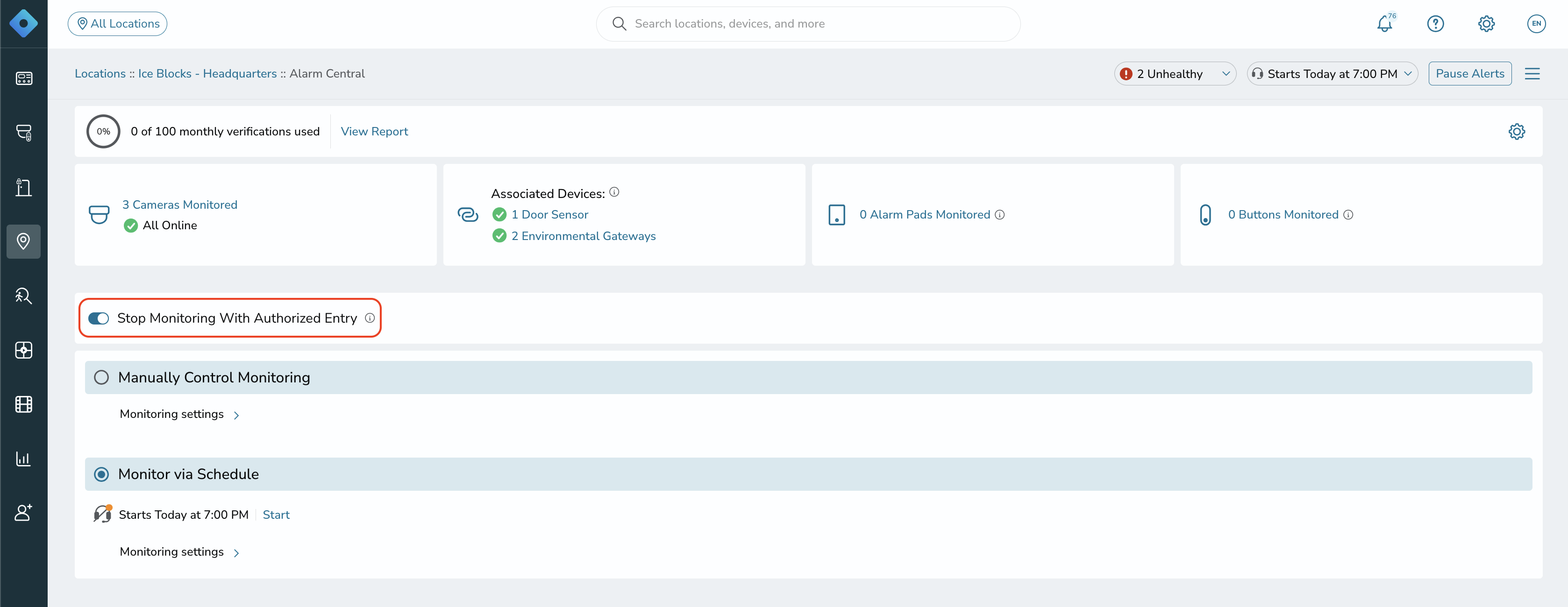Select Monitor via Schedule radio button
Image resolution: width=1568 pixels, height=607 pixels.
[102, 474]
